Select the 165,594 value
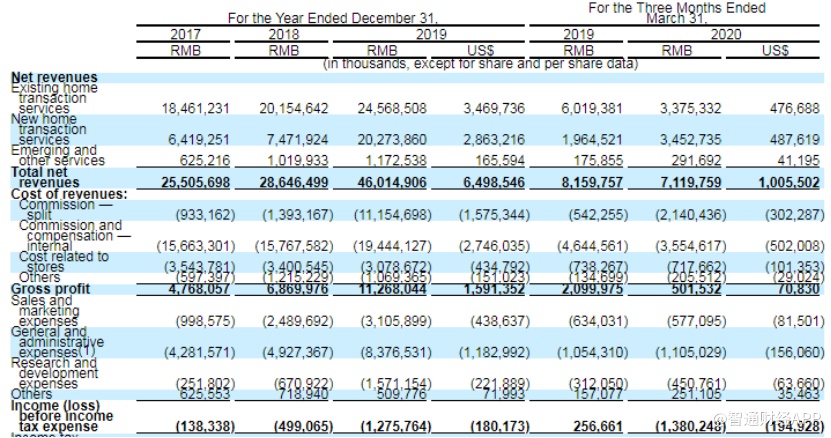Image resolution: width=831 pixels, height=438 pixels. tap(500, 161)
